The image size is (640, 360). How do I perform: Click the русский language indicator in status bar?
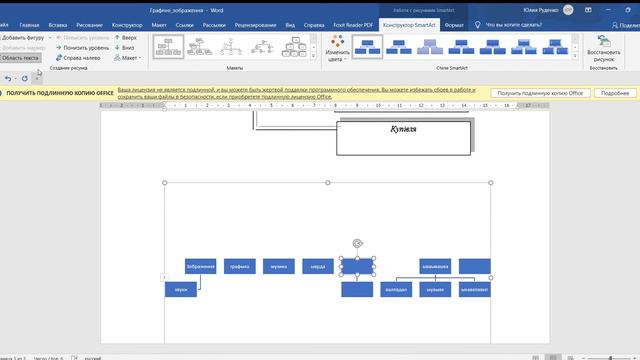[x=93, y=358]
